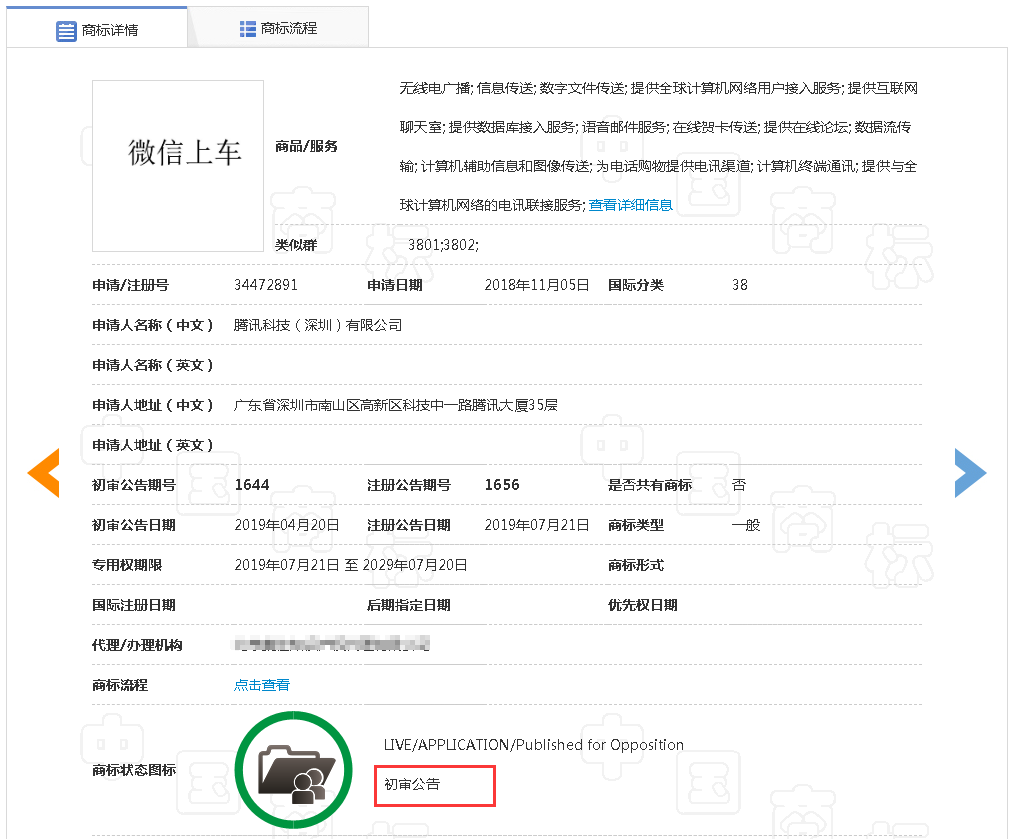Viewport: 1015px width, 839px height.
Task: Open the 商标流程 tab
Action: tap(278, 28)
